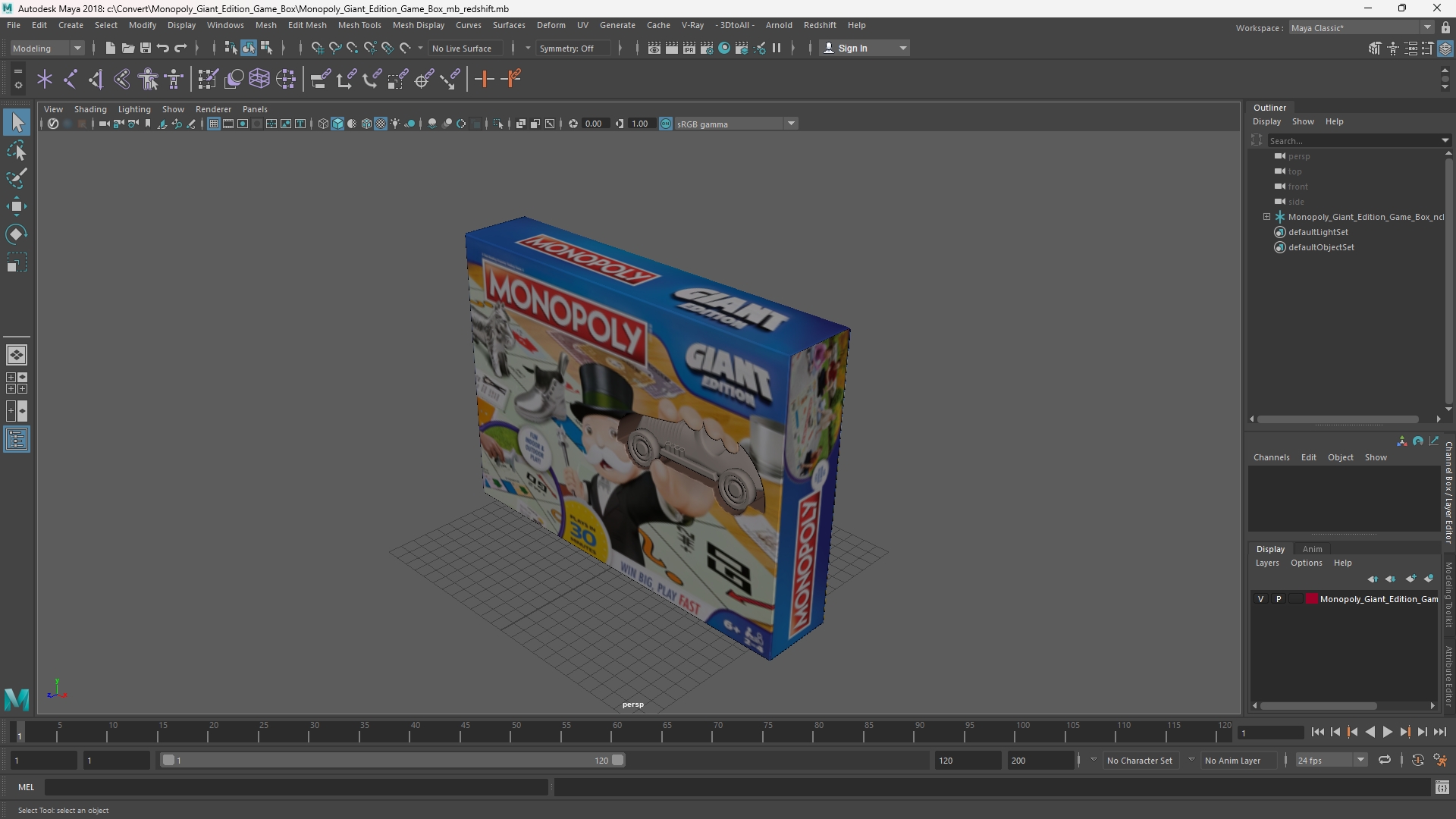
Task: Toggle V visibility of Monopoly layer
Action: click(x=1261, y=599)
